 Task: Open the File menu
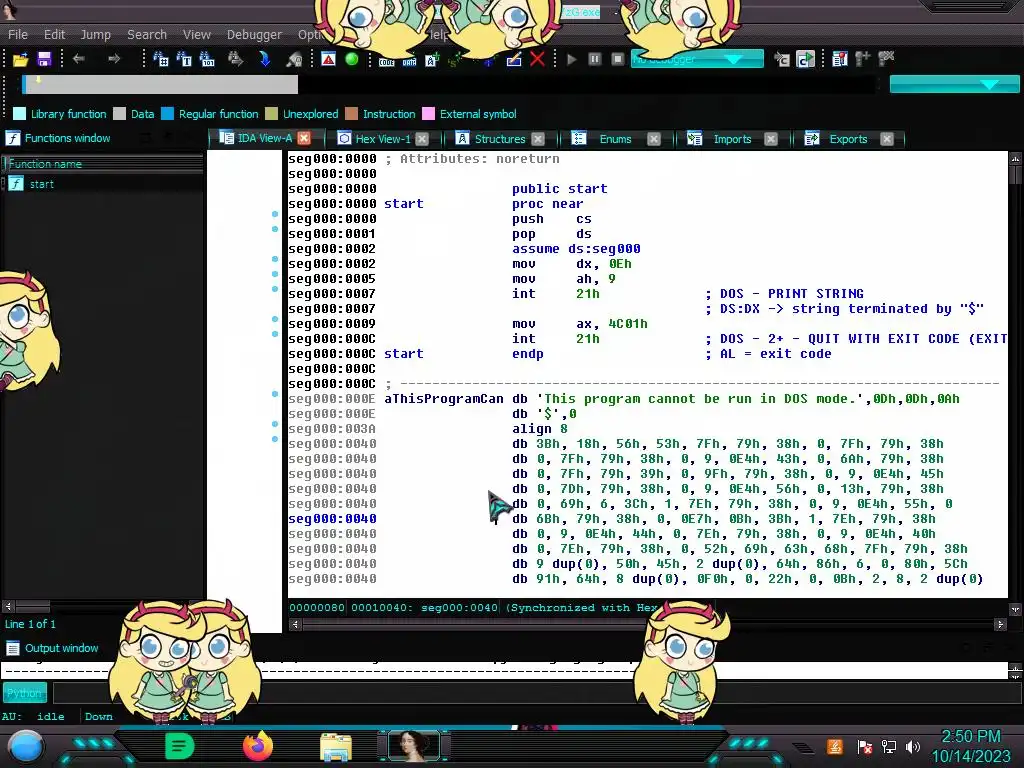tap(18, 35)
